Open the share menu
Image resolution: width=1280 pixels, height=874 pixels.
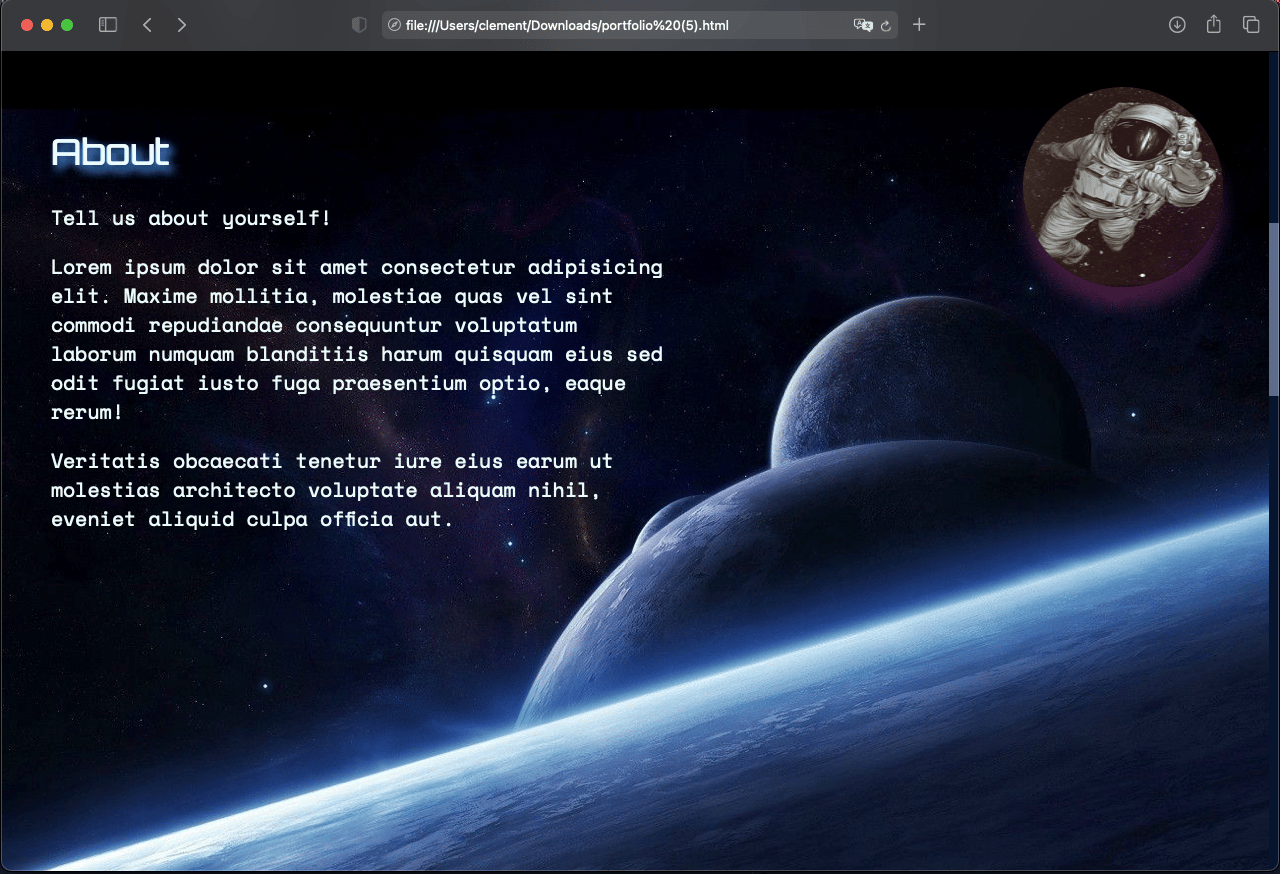[1214, 25]
